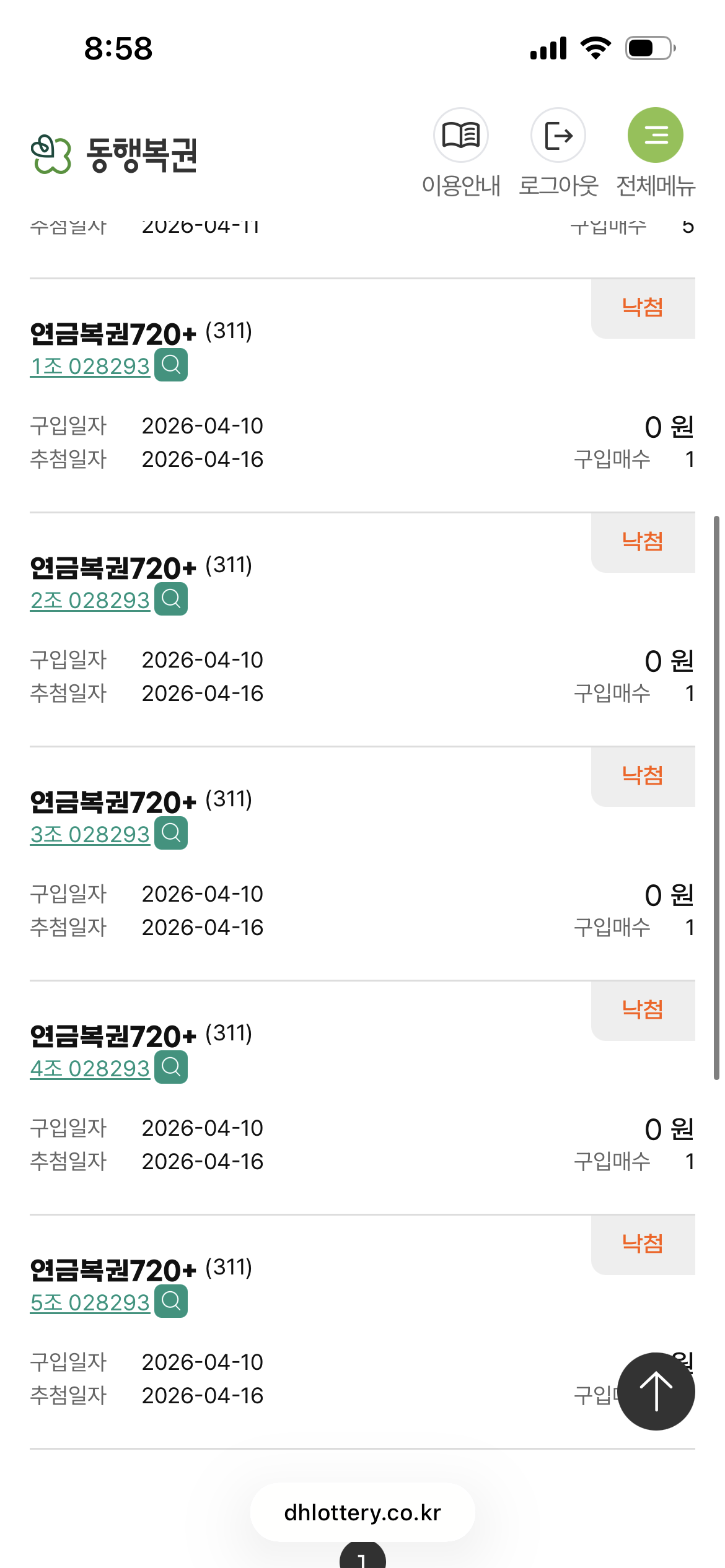
Task: Open ticket number link 1조 028293
Action: point(90,367)
